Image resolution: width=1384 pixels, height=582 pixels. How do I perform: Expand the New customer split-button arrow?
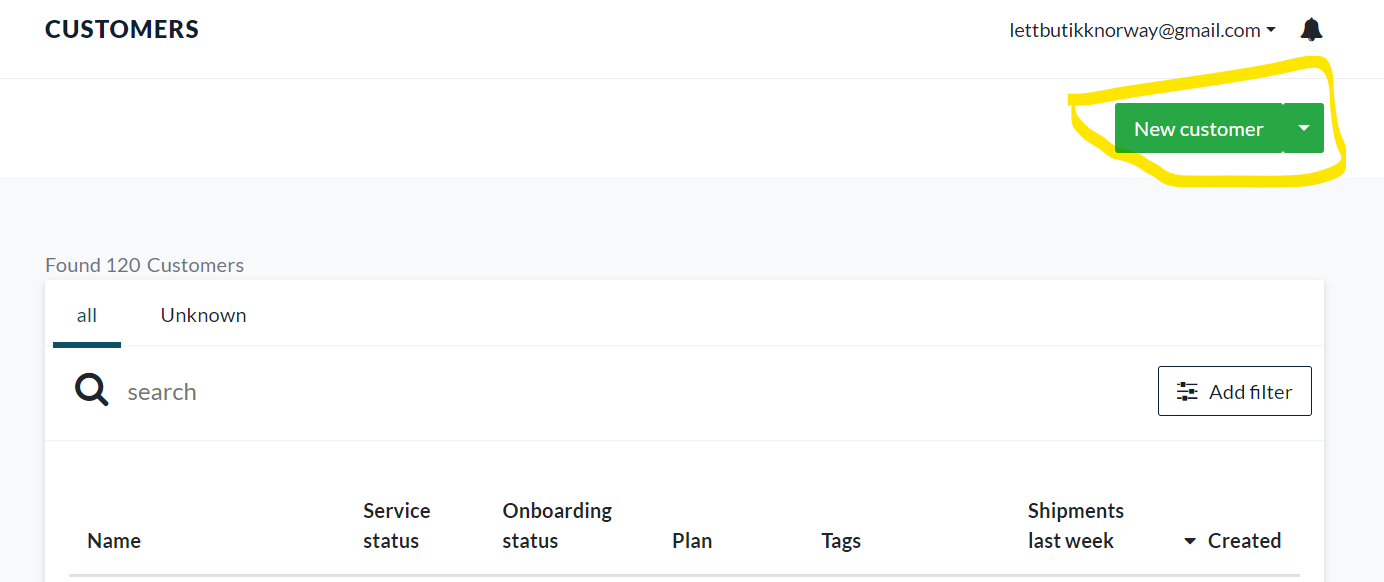pos(1303,128)
